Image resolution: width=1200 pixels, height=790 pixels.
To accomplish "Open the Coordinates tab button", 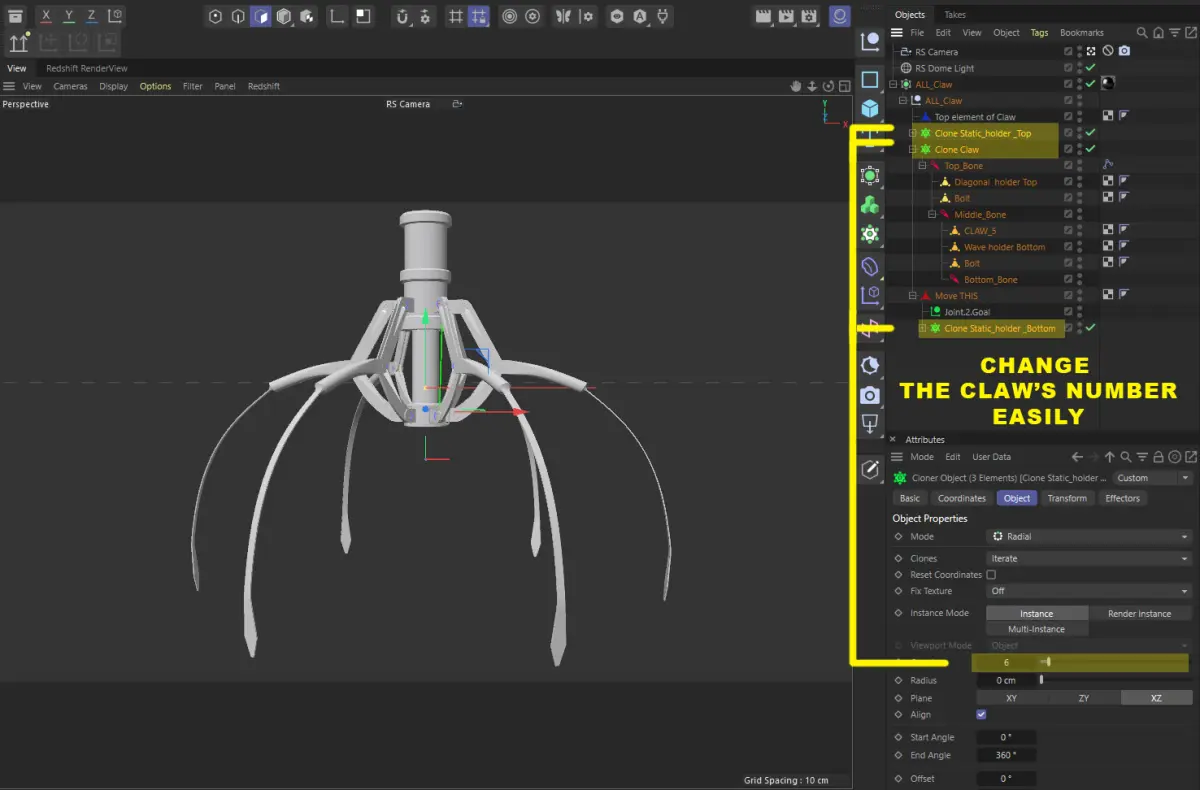I will [962, 498].
